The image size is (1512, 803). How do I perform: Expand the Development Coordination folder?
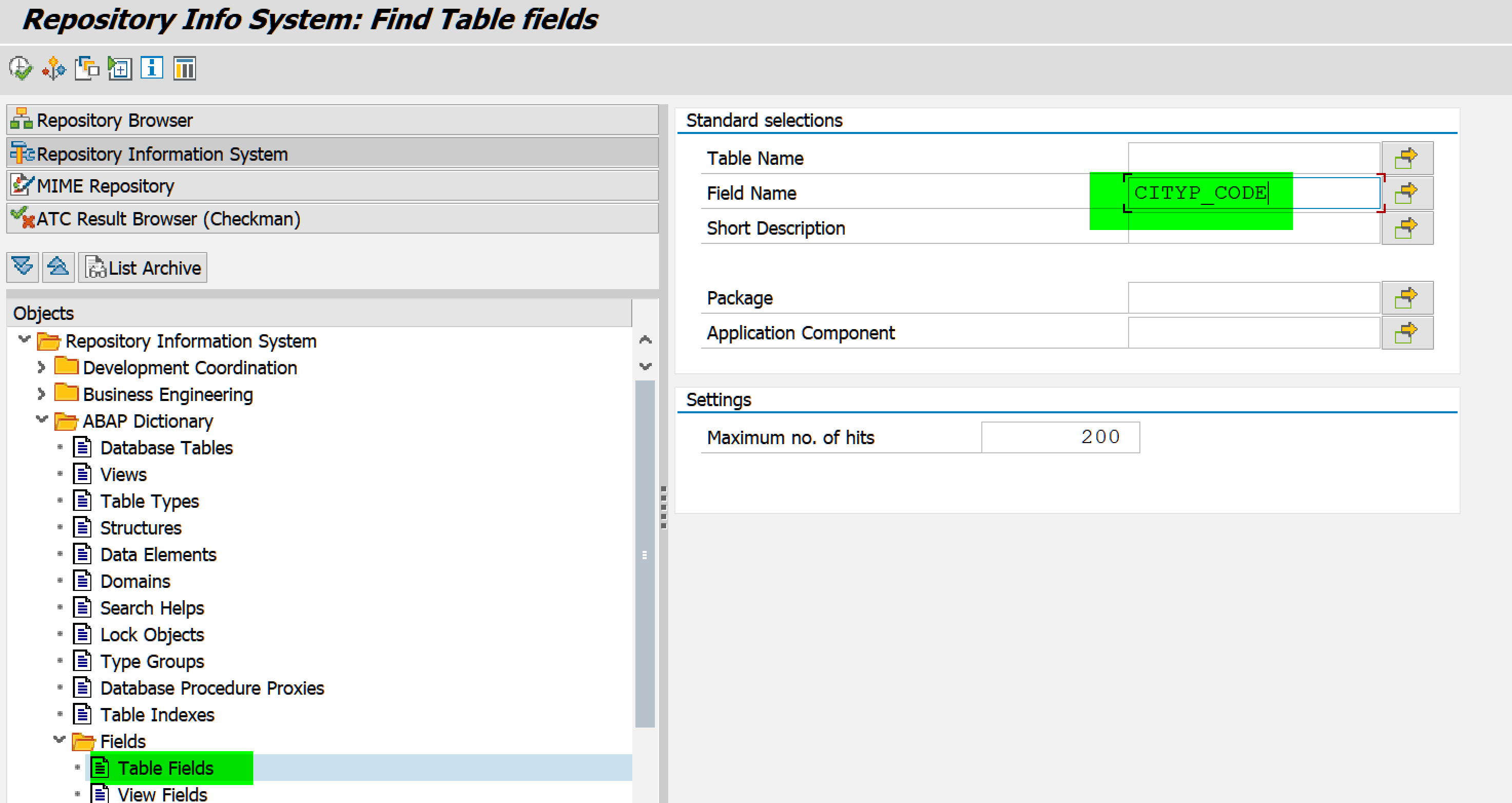[41, 368]
